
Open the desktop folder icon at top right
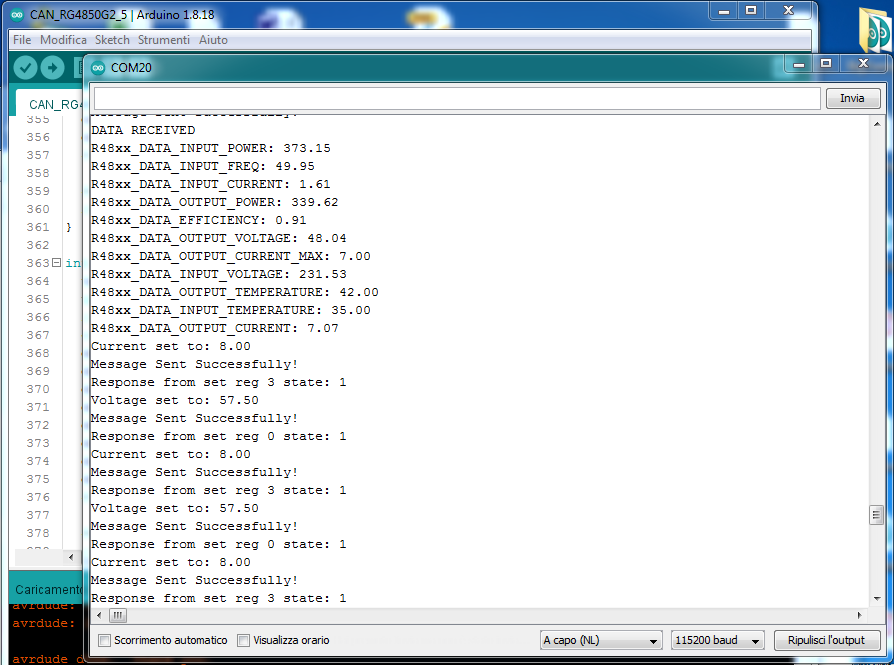pyautogui.click(x=876, y=36)
